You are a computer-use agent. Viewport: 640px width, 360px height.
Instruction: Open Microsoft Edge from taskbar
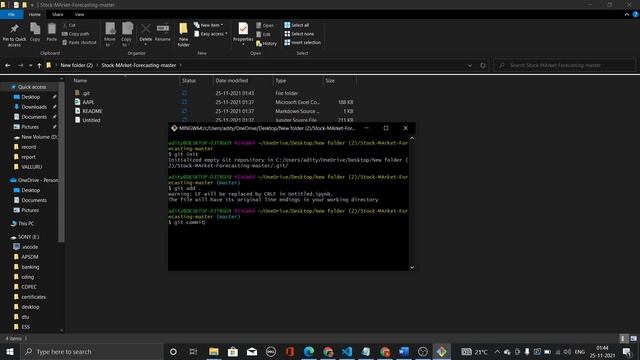click(x=309, y=351)
